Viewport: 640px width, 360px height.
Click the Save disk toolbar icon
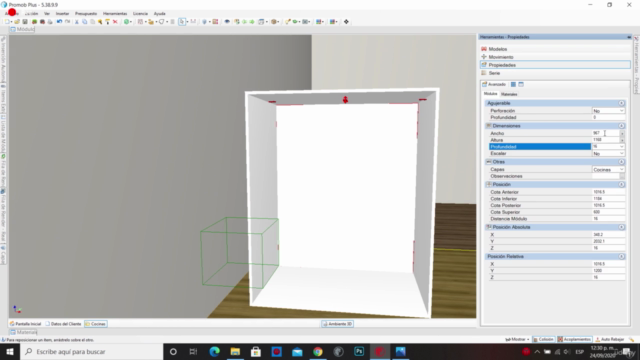click(x=24, y=22)
